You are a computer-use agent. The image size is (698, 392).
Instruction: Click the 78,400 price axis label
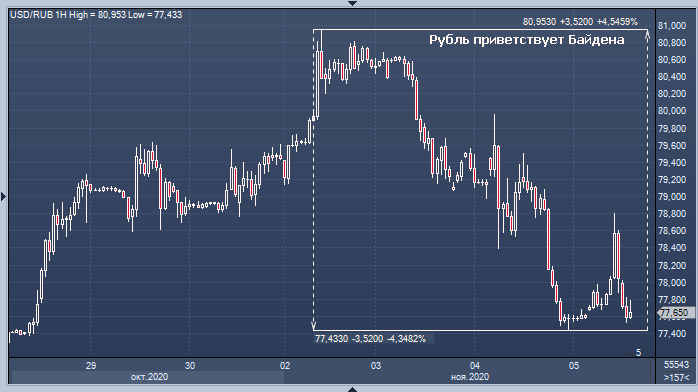click(672, 248)
